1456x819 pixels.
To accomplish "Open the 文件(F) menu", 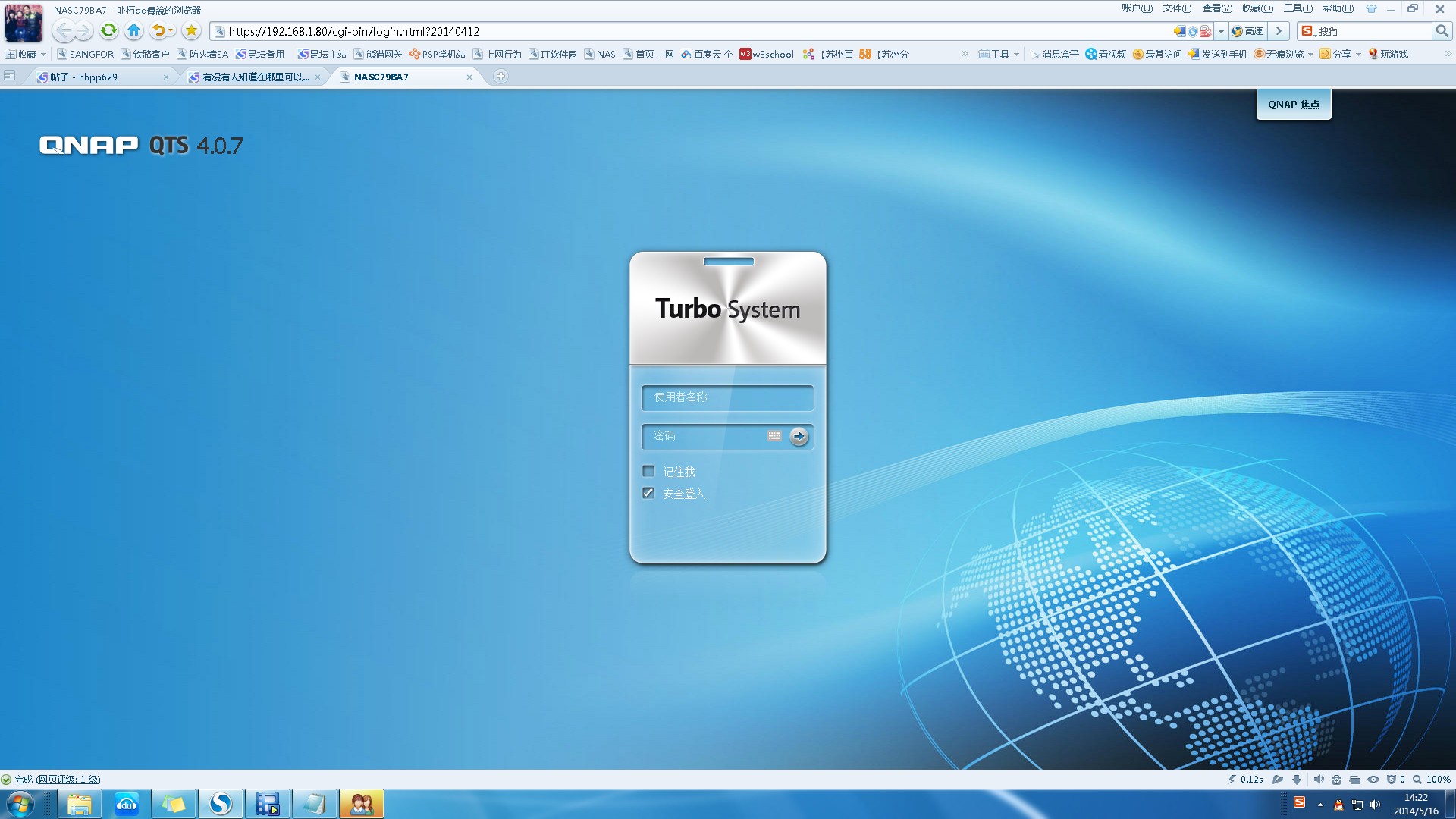I will 1177,8.
